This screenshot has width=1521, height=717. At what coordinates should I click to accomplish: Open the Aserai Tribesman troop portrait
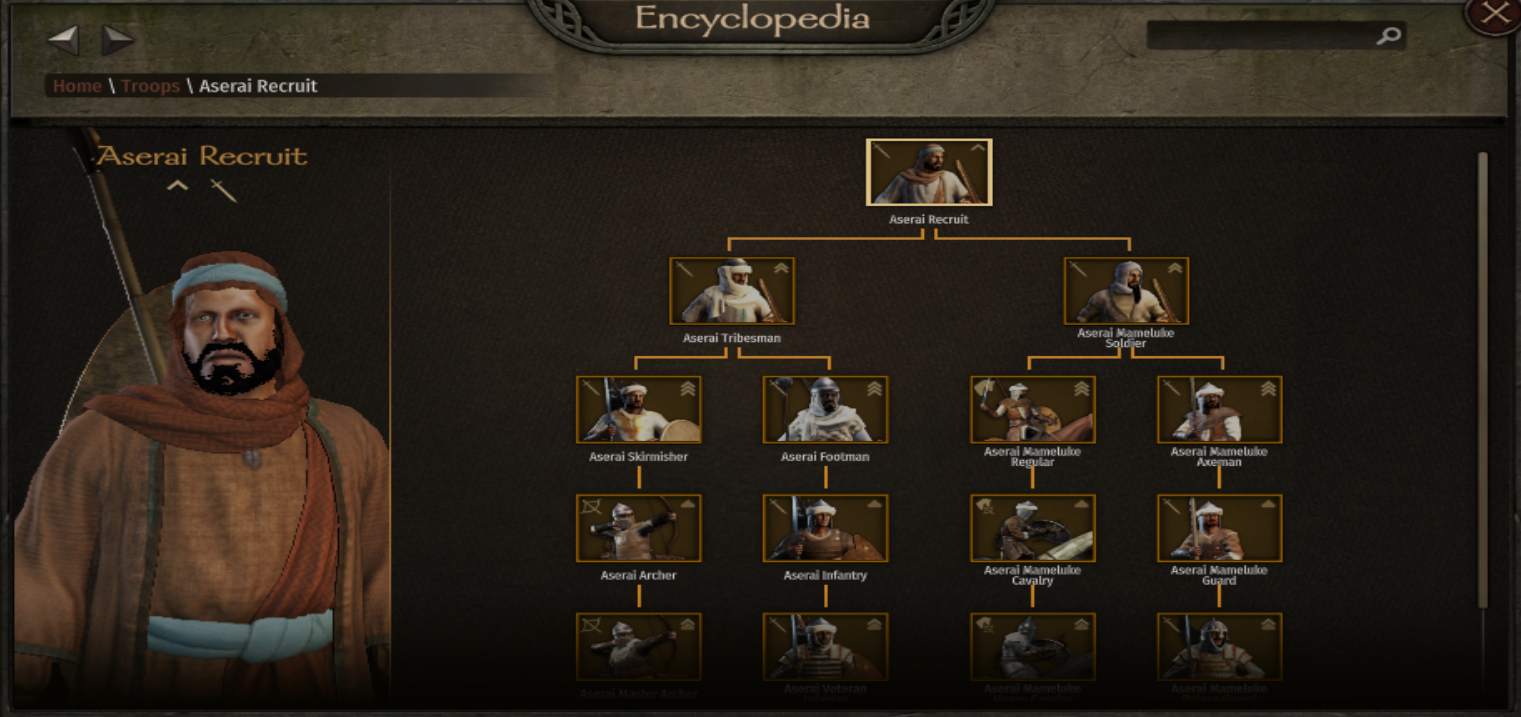(732, 291)
